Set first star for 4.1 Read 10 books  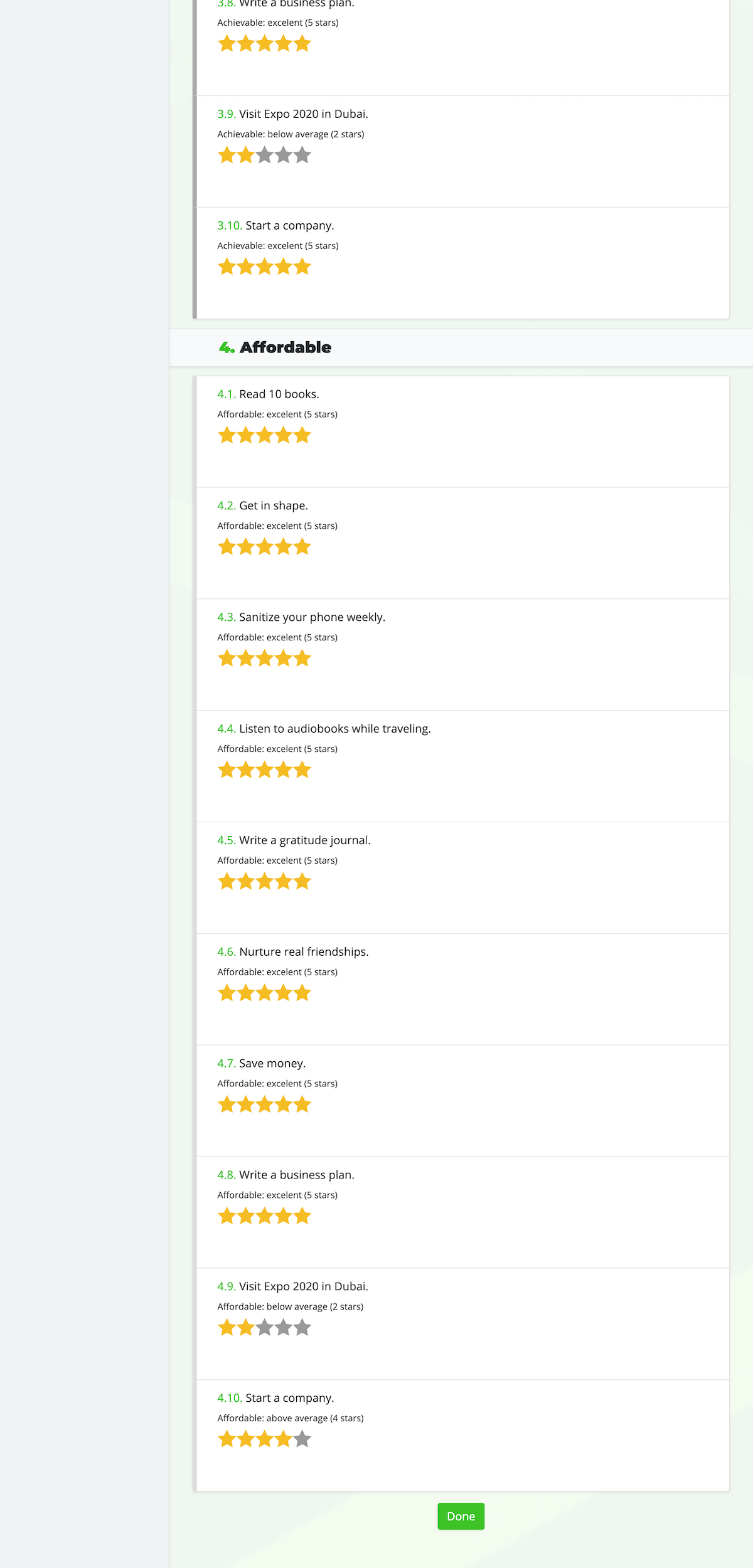click(227, 435)
